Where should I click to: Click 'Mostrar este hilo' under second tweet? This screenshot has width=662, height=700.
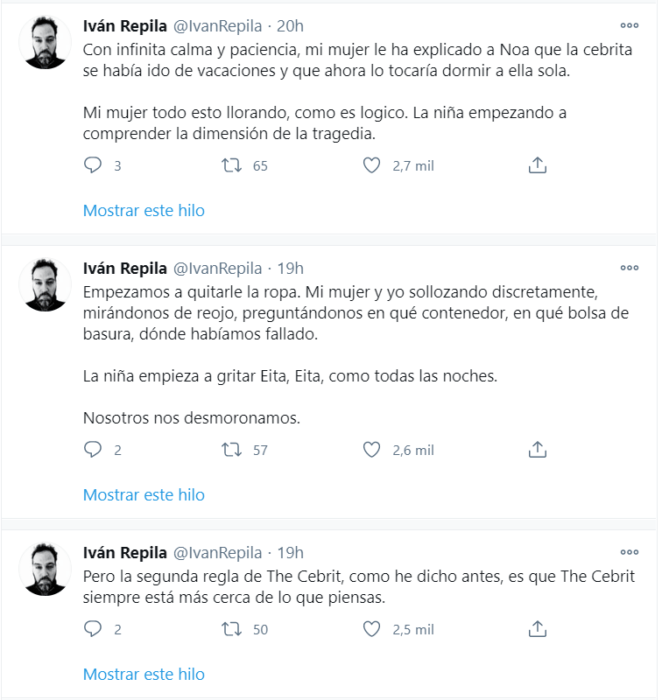[x=144, y=495]
